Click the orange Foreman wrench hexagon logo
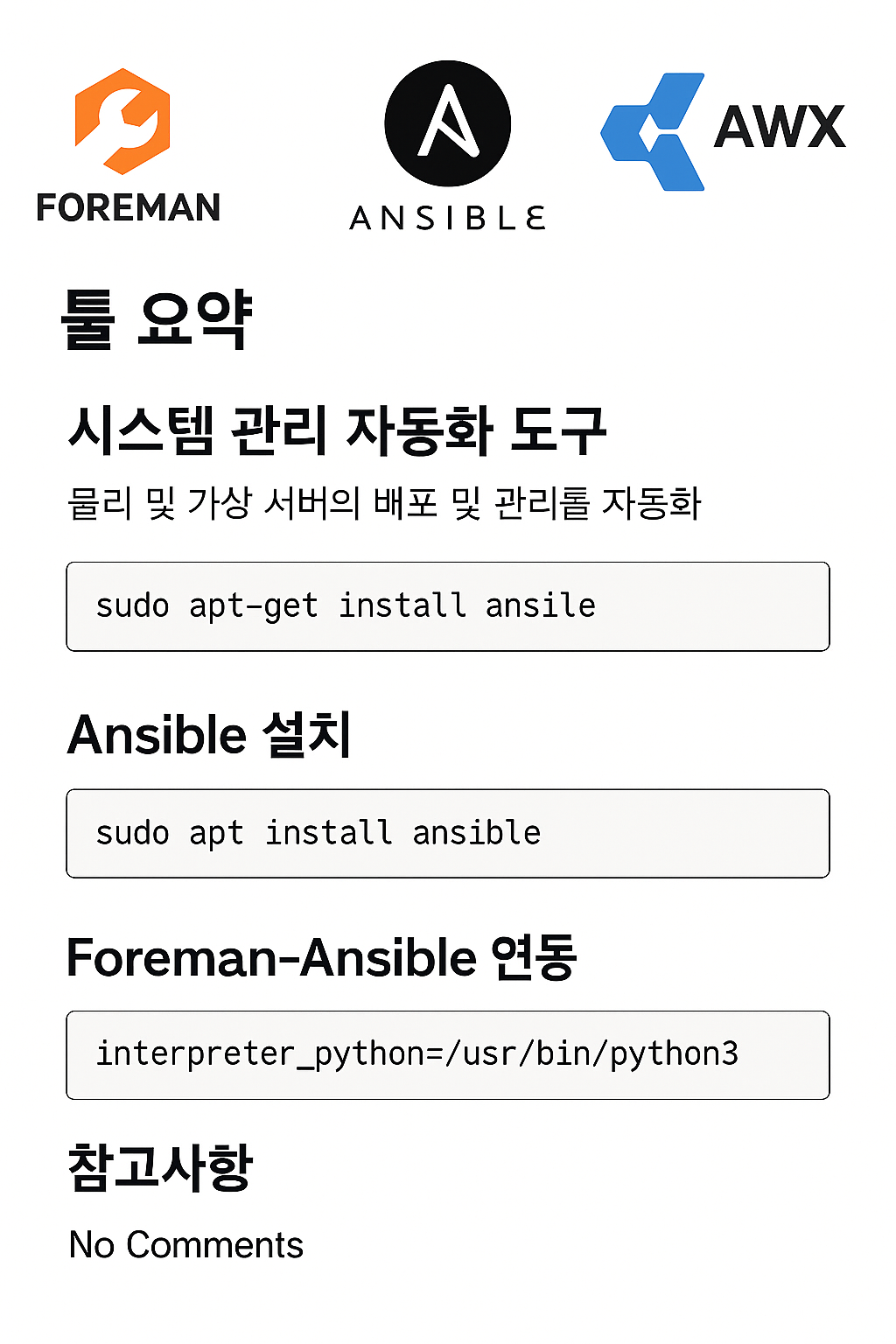The image size is (896, 1344). coord(122,121)
